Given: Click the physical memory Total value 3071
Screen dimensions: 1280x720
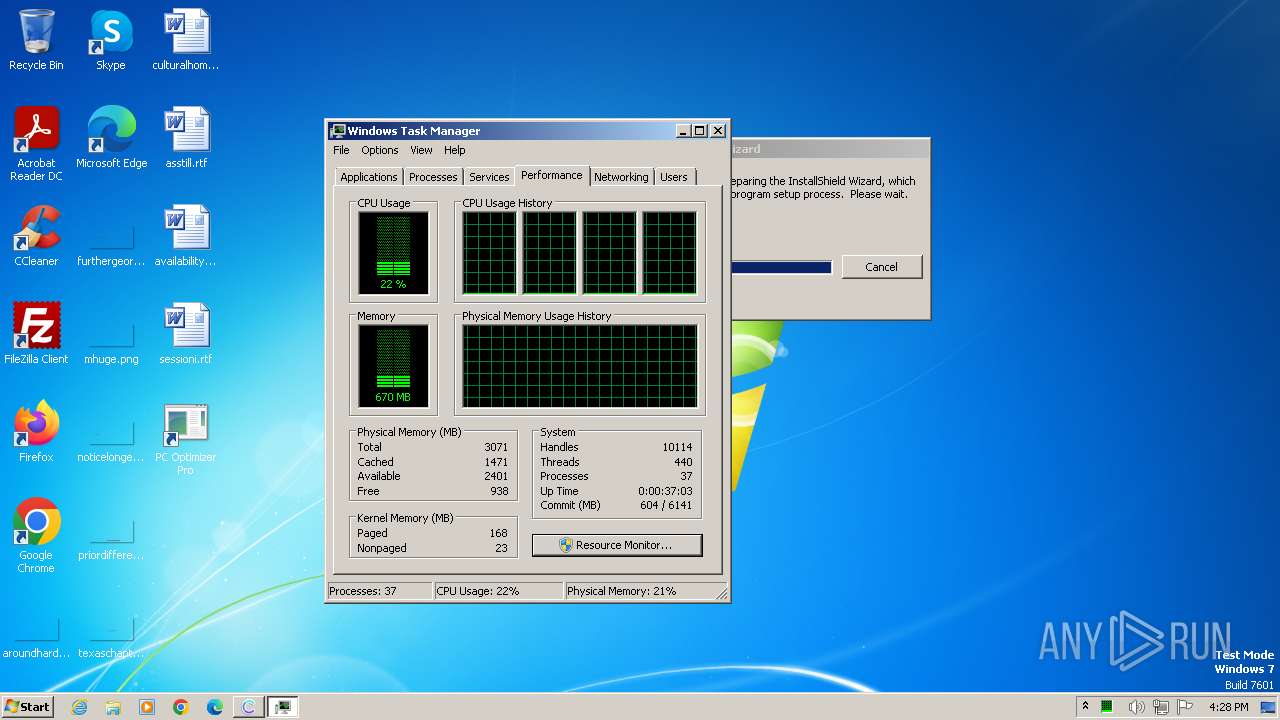Looking at the screenshot, I should pyautogui.click(x=496, y=447).
